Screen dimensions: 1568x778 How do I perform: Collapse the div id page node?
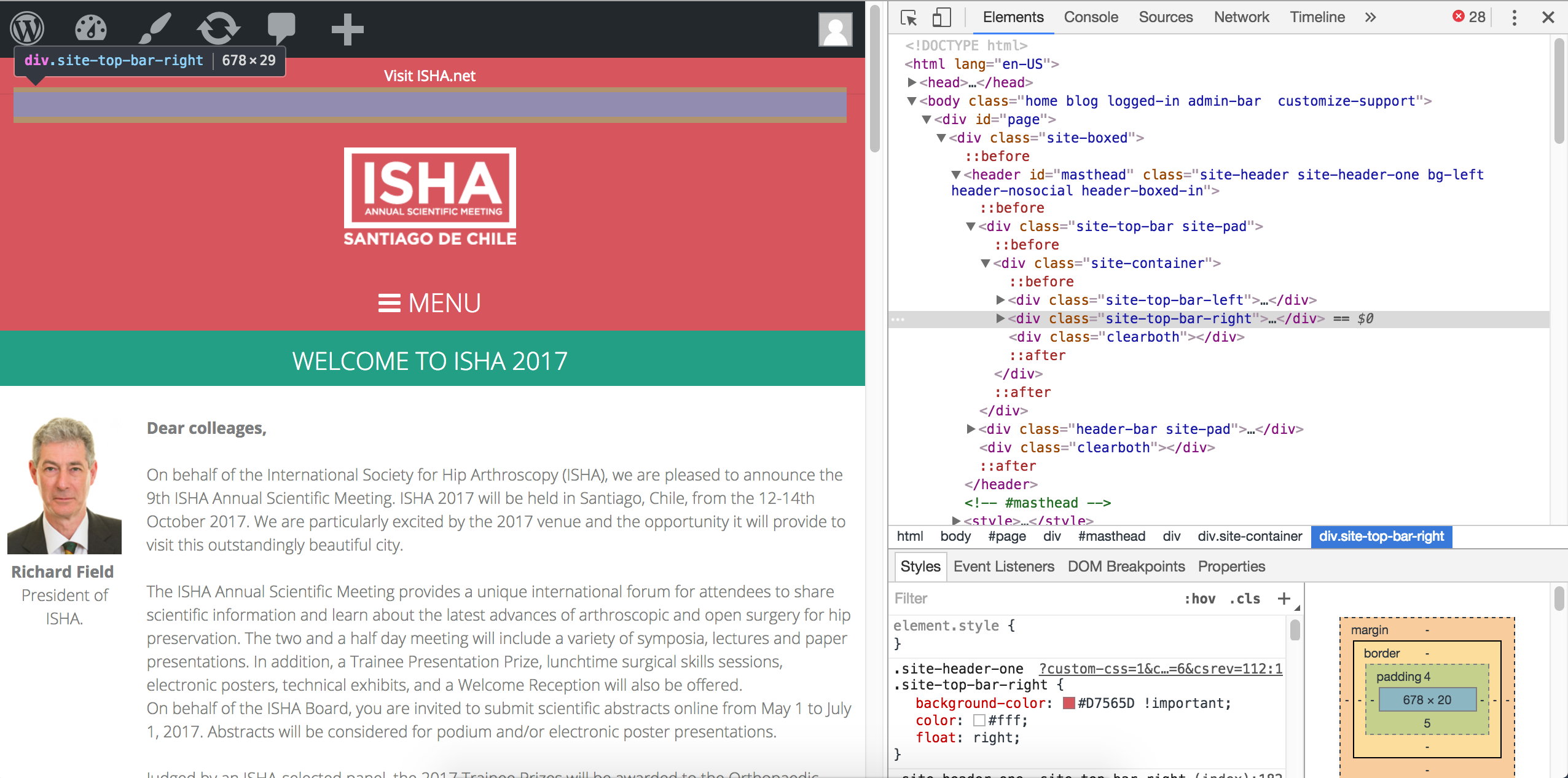[x=927, y=119]
